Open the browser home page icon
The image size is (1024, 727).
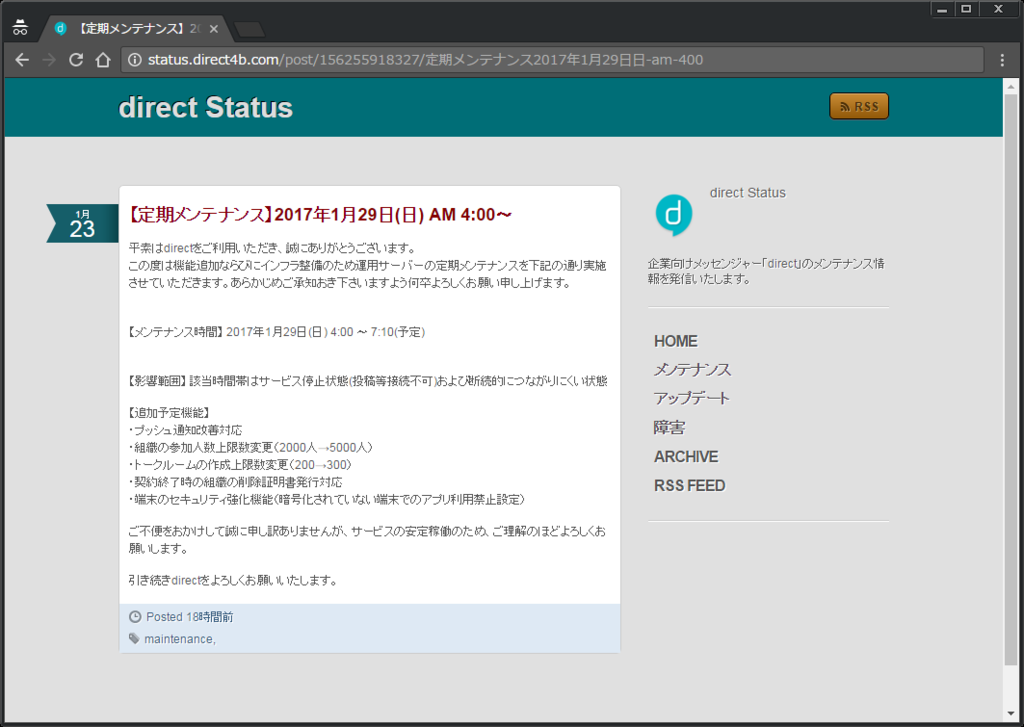pos(103,60)
